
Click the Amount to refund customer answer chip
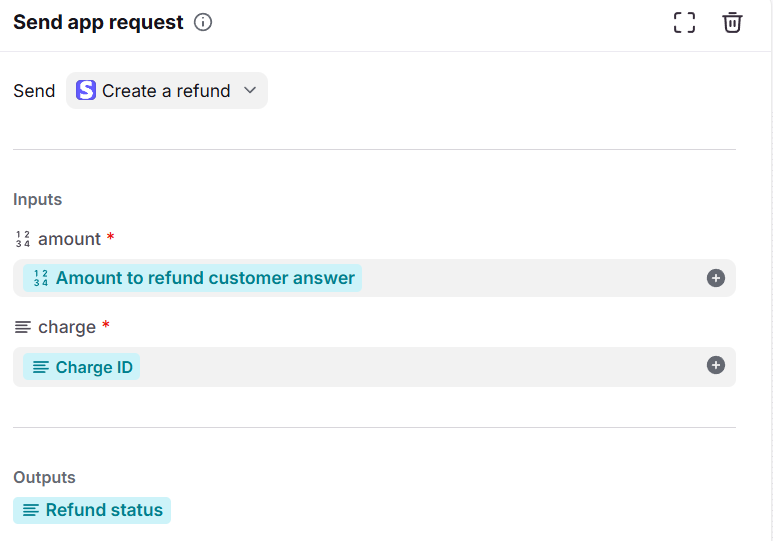coord(204,278)
